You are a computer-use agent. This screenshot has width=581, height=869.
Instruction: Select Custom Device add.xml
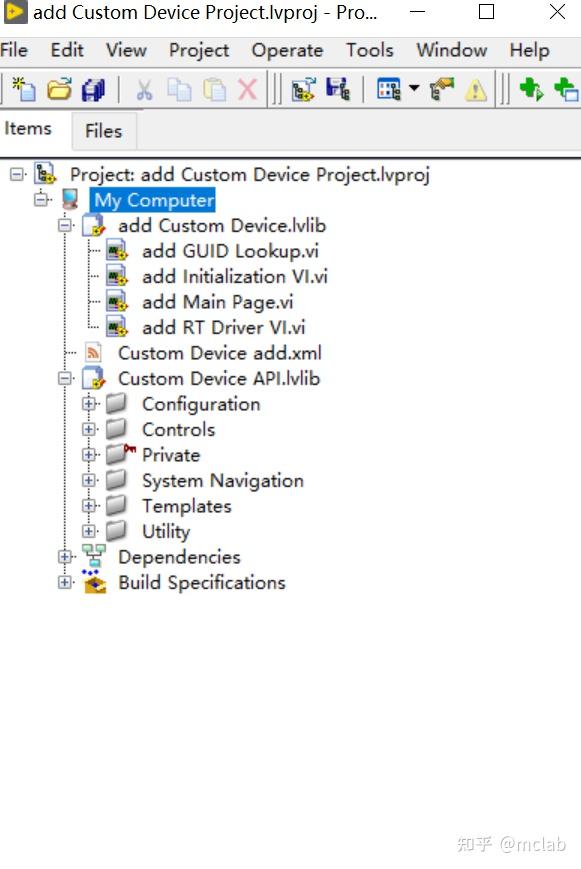(219, 353)
